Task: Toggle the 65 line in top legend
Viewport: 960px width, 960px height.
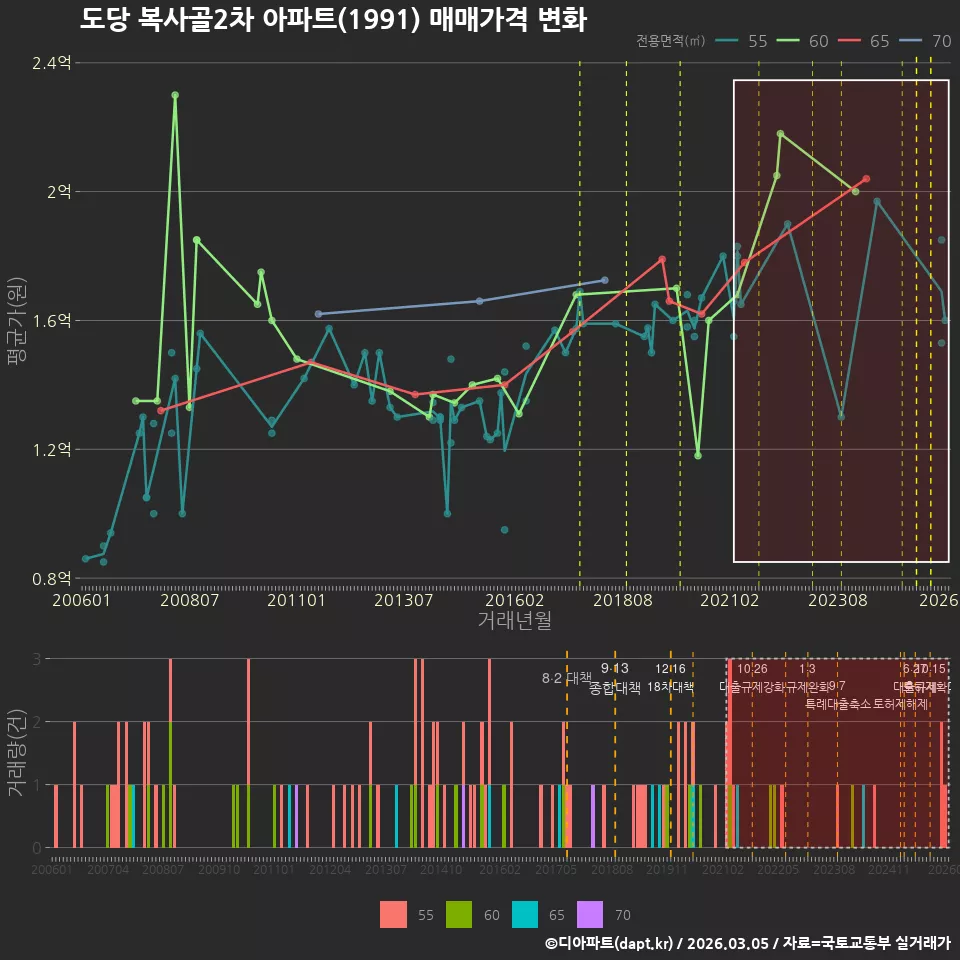Action: [863, 41]
